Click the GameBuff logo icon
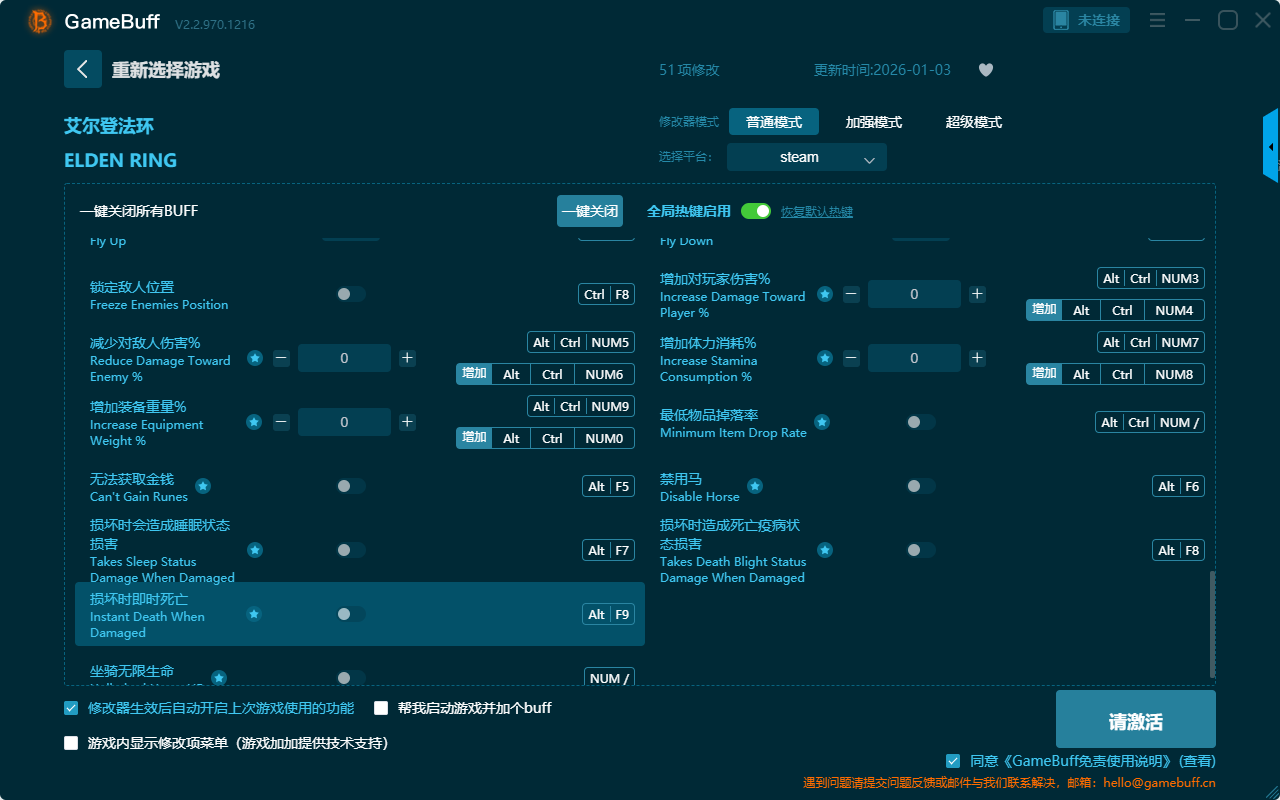Viewport: 1280px width, 800px height. click(40, 21)
